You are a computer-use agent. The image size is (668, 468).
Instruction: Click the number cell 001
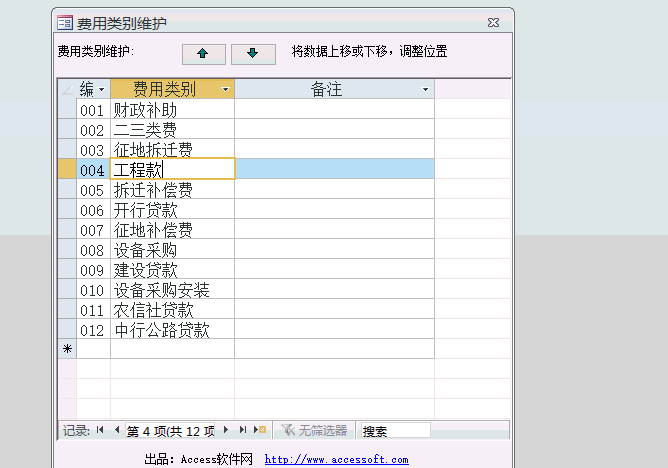[93, 109]
